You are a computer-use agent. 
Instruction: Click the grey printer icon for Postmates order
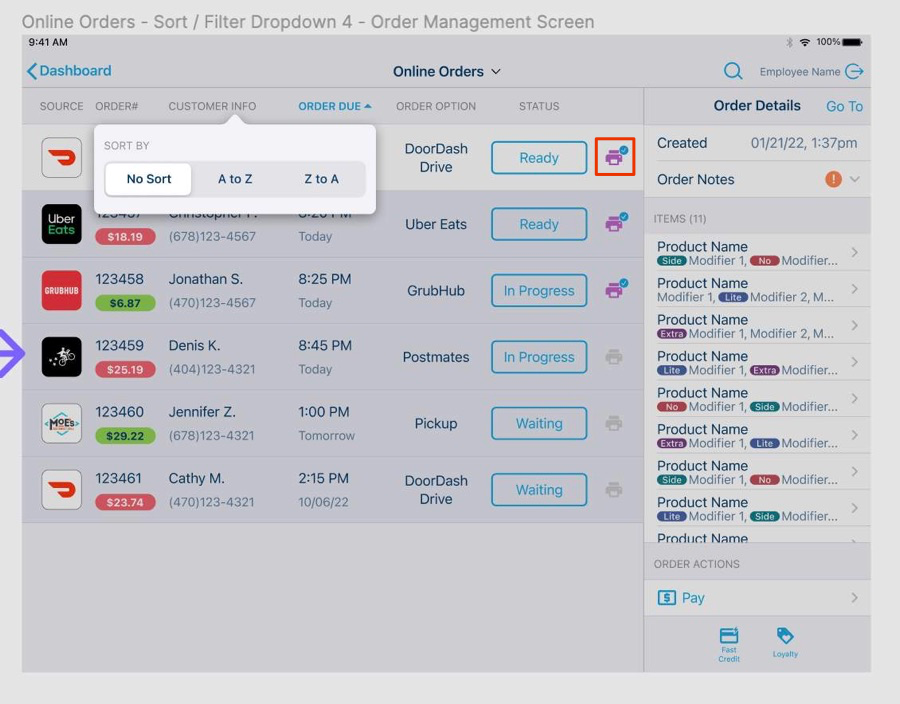click(x=614, y=357)
